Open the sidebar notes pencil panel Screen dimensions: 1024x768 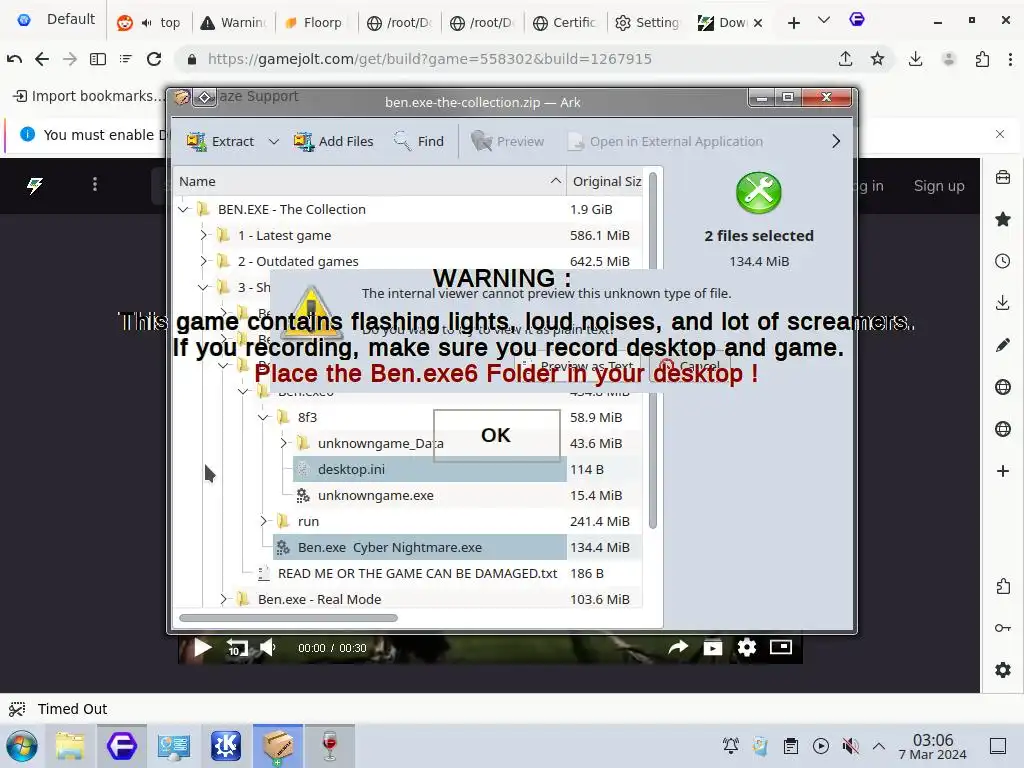coord(1003,345)
